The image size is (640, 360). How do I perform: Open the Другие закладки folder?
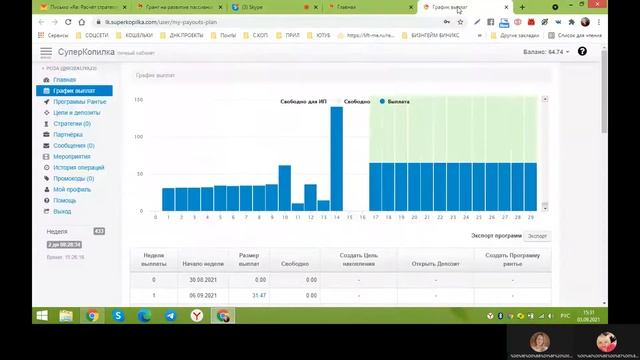(x=515, y=36)
